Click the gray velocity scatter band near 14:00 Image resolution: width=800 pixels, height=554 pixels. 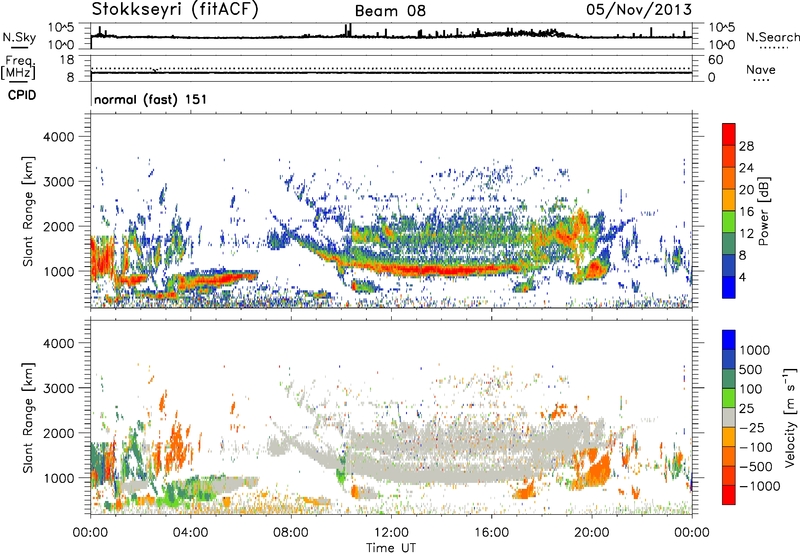441,477
